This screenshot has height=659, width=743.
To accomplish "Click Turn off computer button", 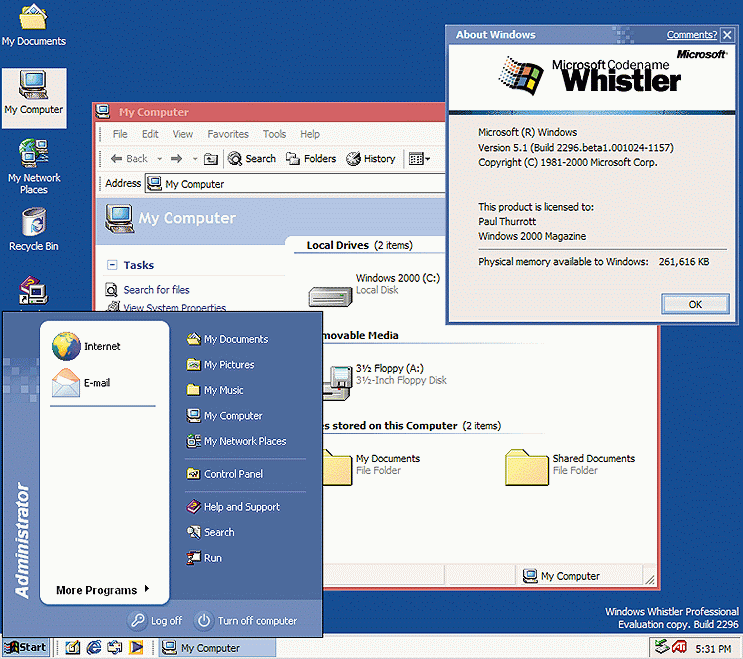I will point(246,621).
